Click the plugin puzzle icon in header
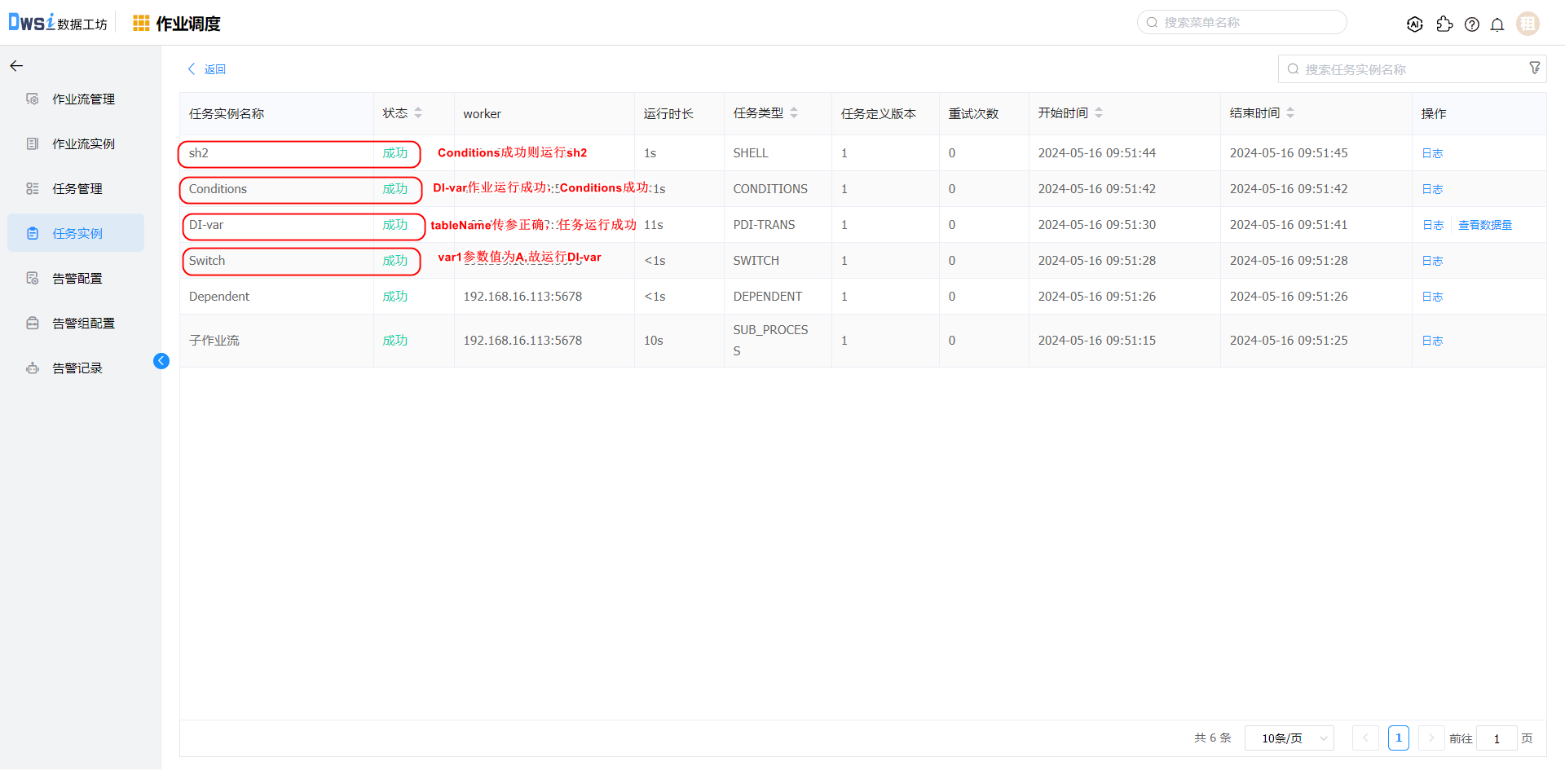The image size is (1565, 784). pos(1444,24)
